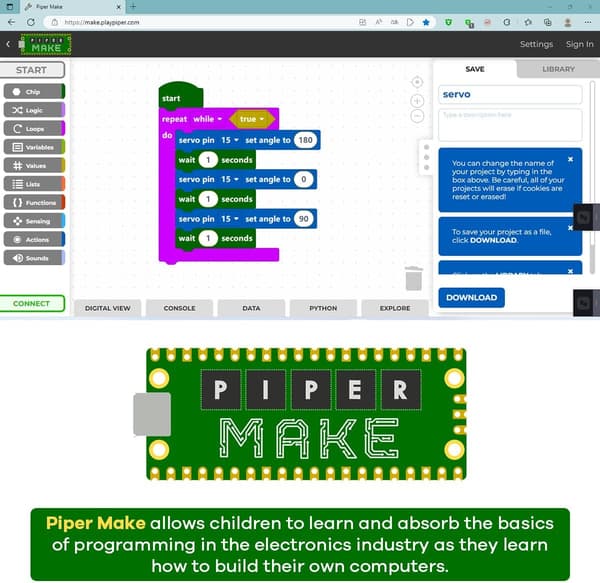600x583 pixels.
Task: Open the true boolean value dropdown
Action: pos(252,119)
